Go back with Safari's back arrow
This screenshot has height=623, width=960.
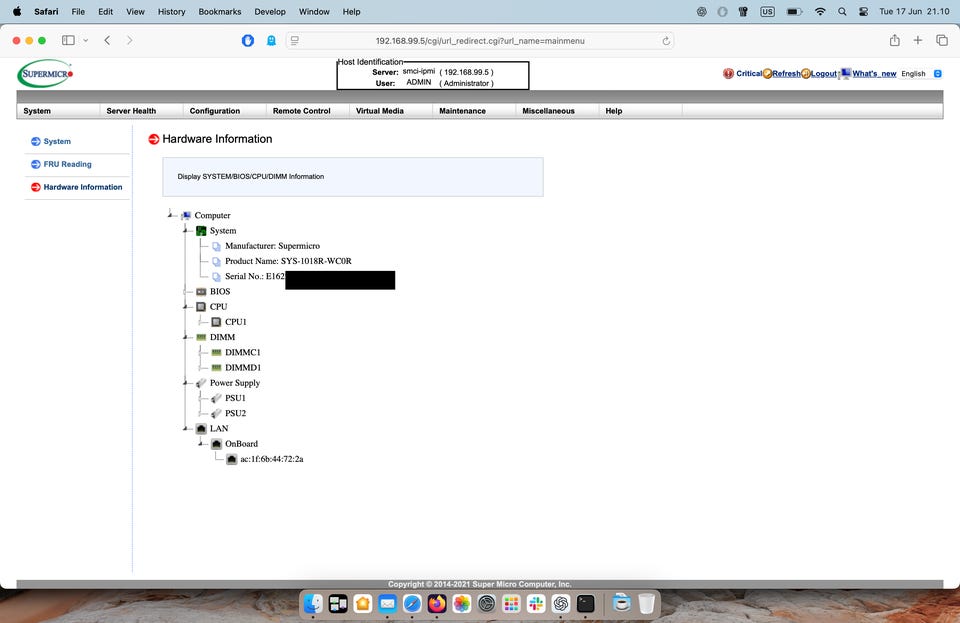[x=107, y=40]
